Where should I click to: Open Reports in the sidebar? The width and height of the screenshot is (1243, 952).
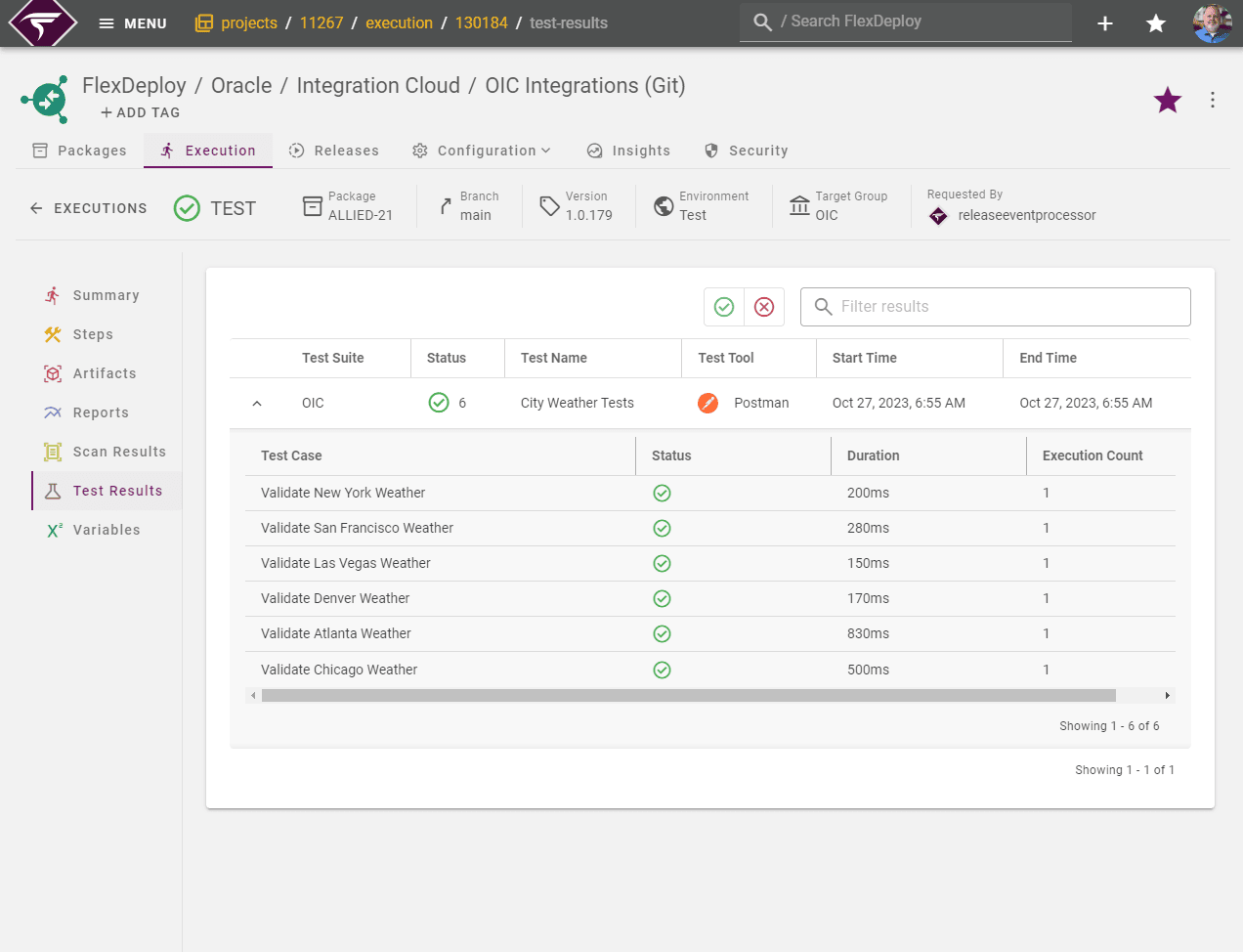pos(107,412)
